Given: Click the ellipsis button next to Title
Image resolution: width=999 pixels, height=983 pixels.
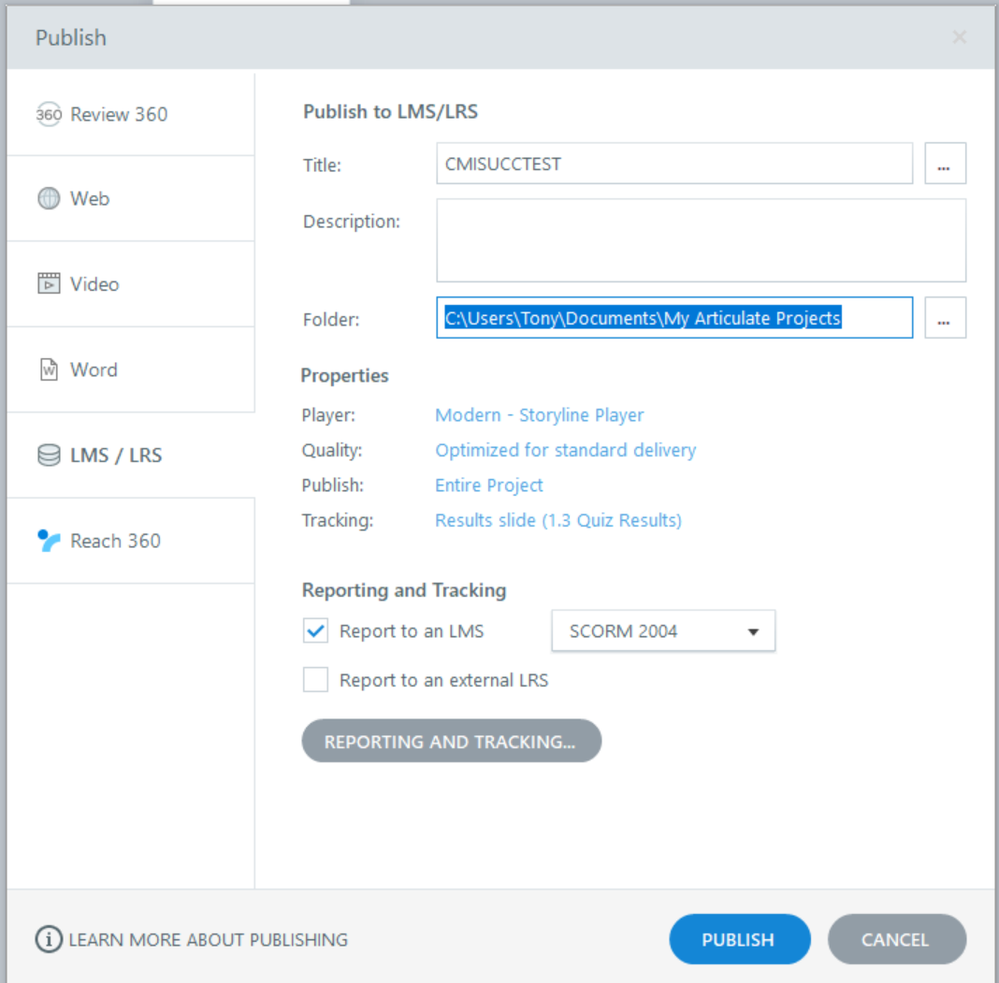Looking at the screenshot, I should point(945,164).
